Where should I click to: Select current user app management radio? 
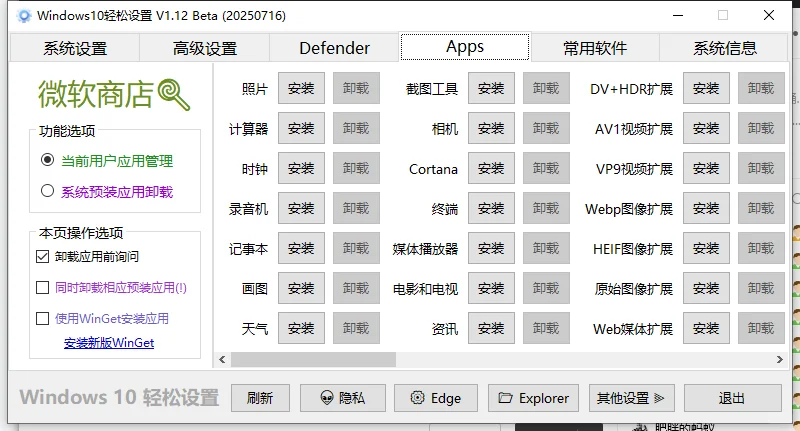click(47, 160)
